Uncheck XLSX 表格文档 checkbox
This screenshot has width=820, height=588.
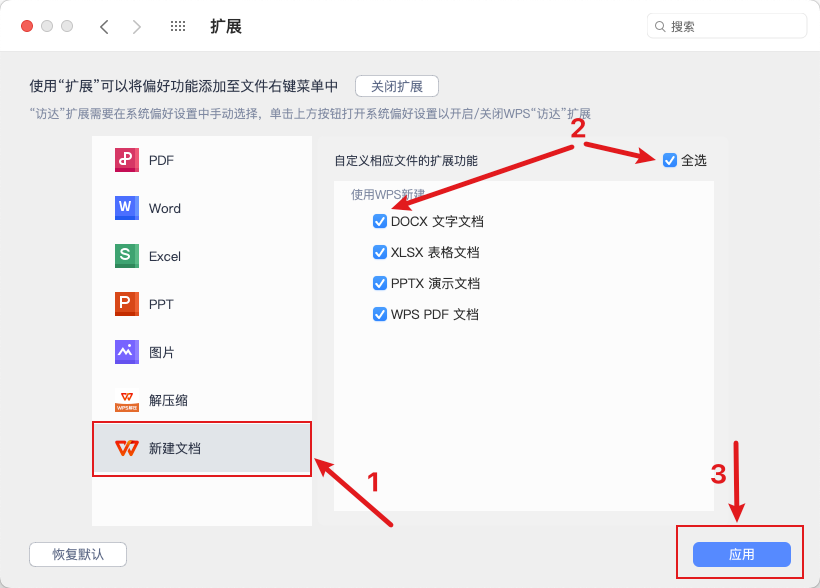(x=380, y=252)
